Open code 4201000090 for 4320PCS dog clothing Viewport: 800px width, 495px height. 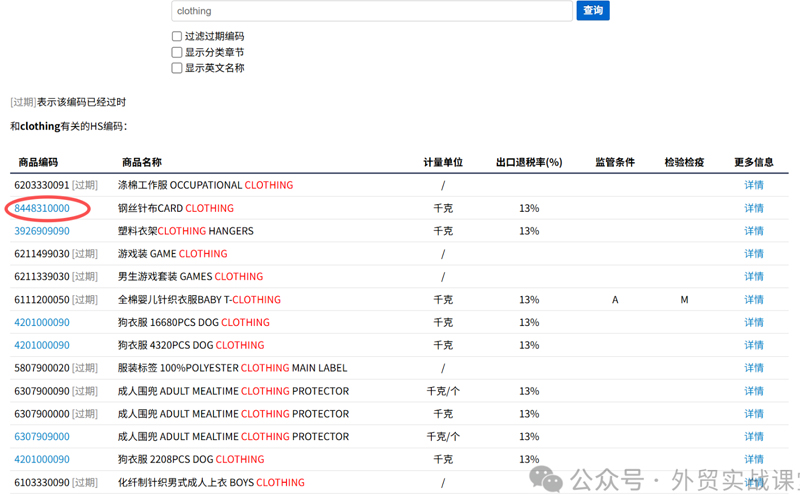tap(42, 345)
